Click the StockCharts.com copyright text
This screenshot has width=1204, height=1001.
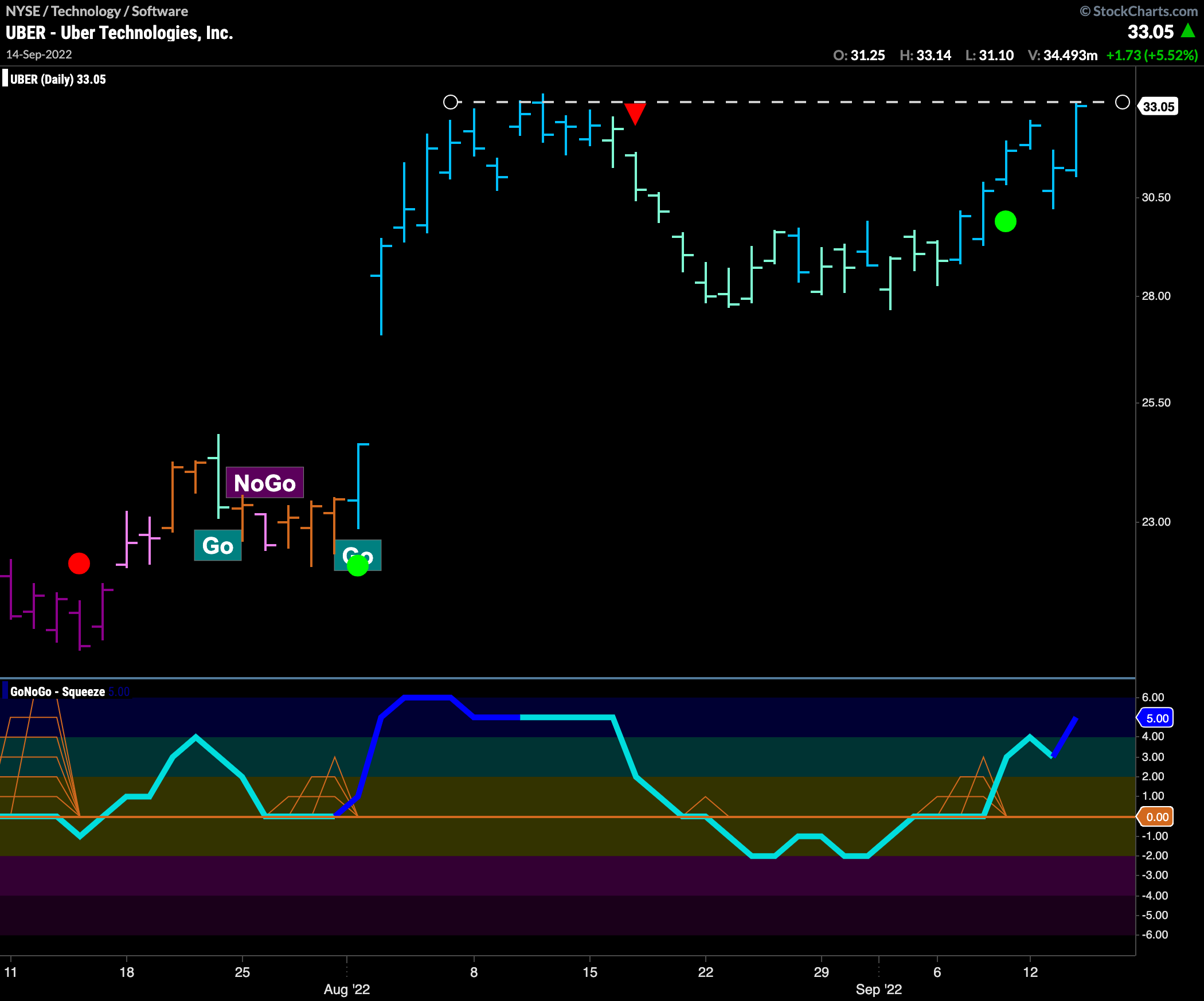click(x=1139, y=11)
